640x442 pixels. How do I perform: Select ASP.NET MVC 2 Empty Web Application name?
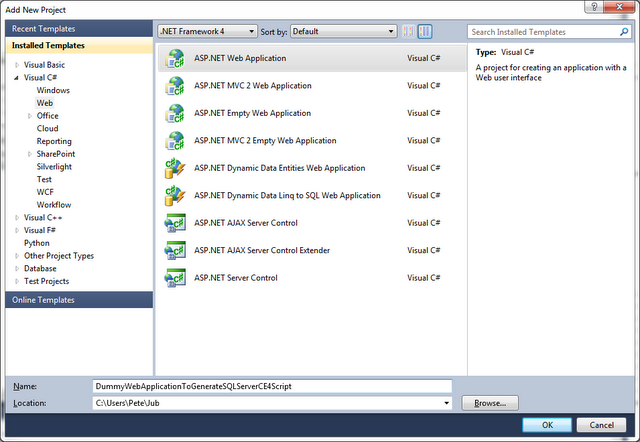point(265,140)
